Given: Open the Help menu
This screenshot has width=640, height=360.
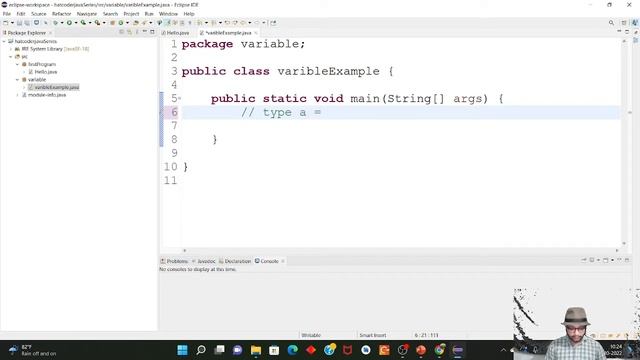Looking at the screenshot, I should click(x=189, y=13).
